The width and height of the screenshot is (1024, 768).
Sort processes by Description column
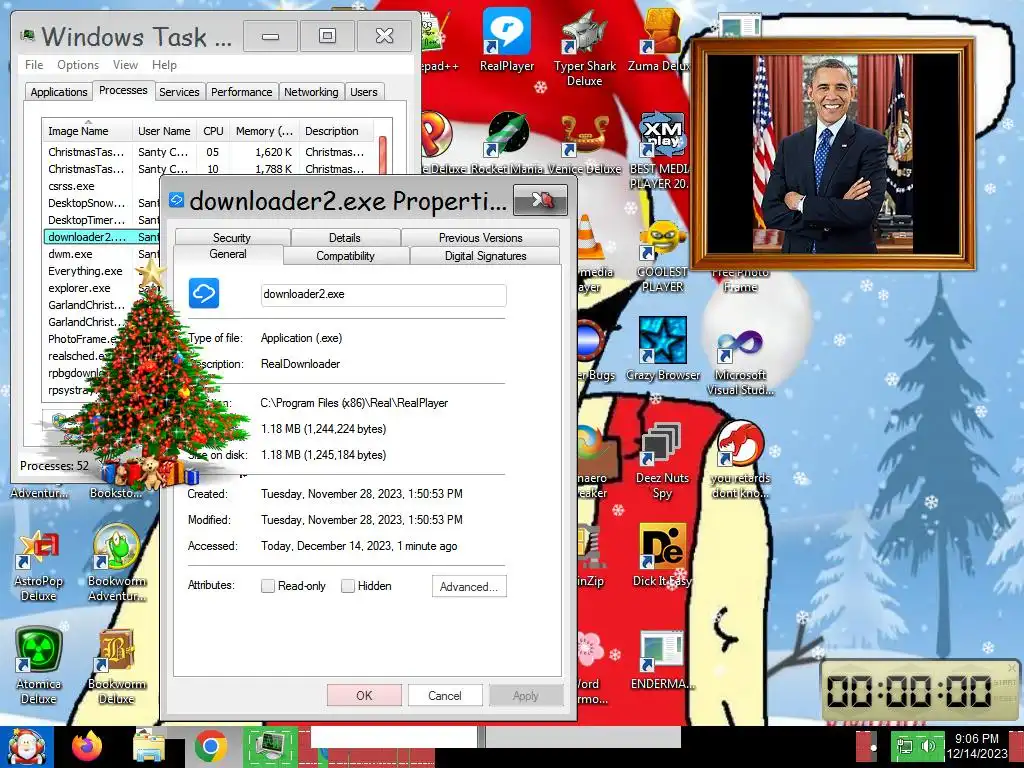(336, 131)
